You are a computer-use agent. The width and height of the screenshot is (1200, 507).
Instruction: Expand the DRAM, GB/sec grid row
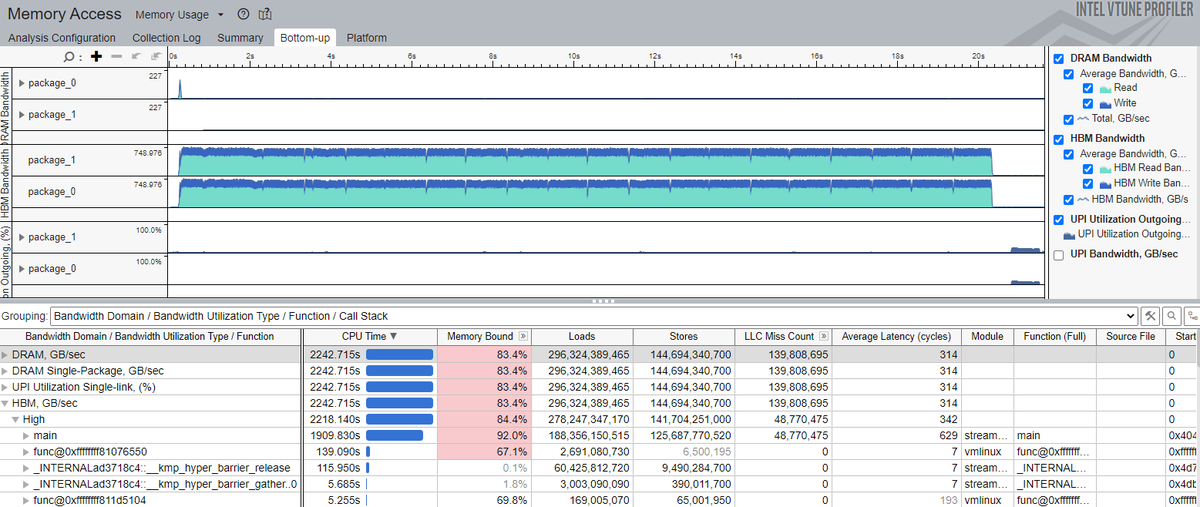[5, 355]
